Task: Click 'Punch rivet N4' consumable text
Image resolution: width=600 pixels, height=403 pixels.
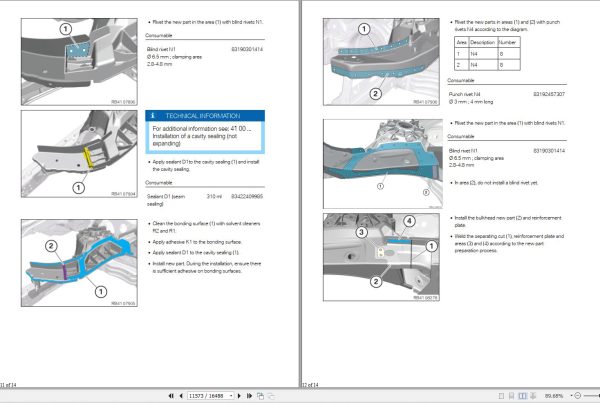Action: pos(465,94)
